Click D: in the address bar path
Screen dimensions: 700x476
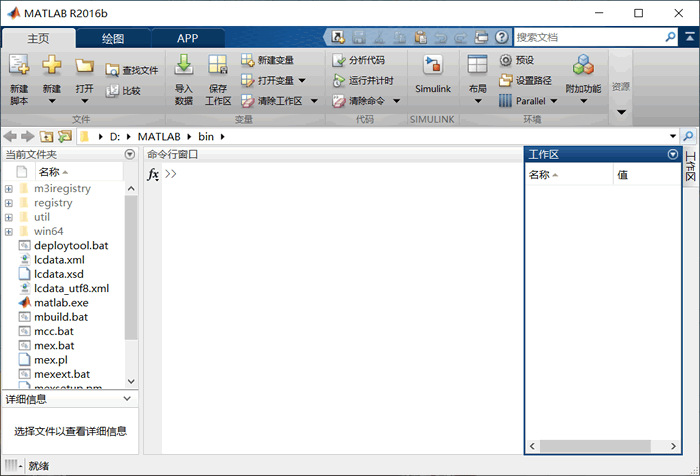115,137
